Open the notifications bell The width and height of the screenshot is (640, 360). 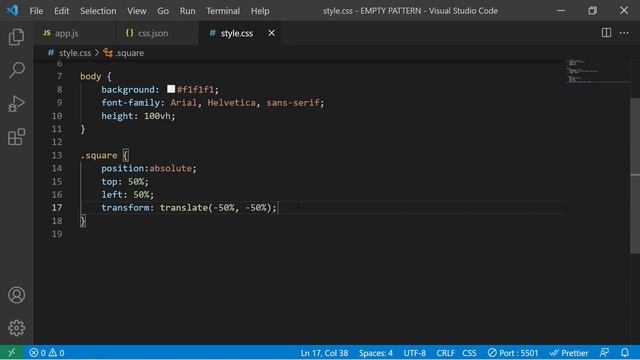coord(624,353)
